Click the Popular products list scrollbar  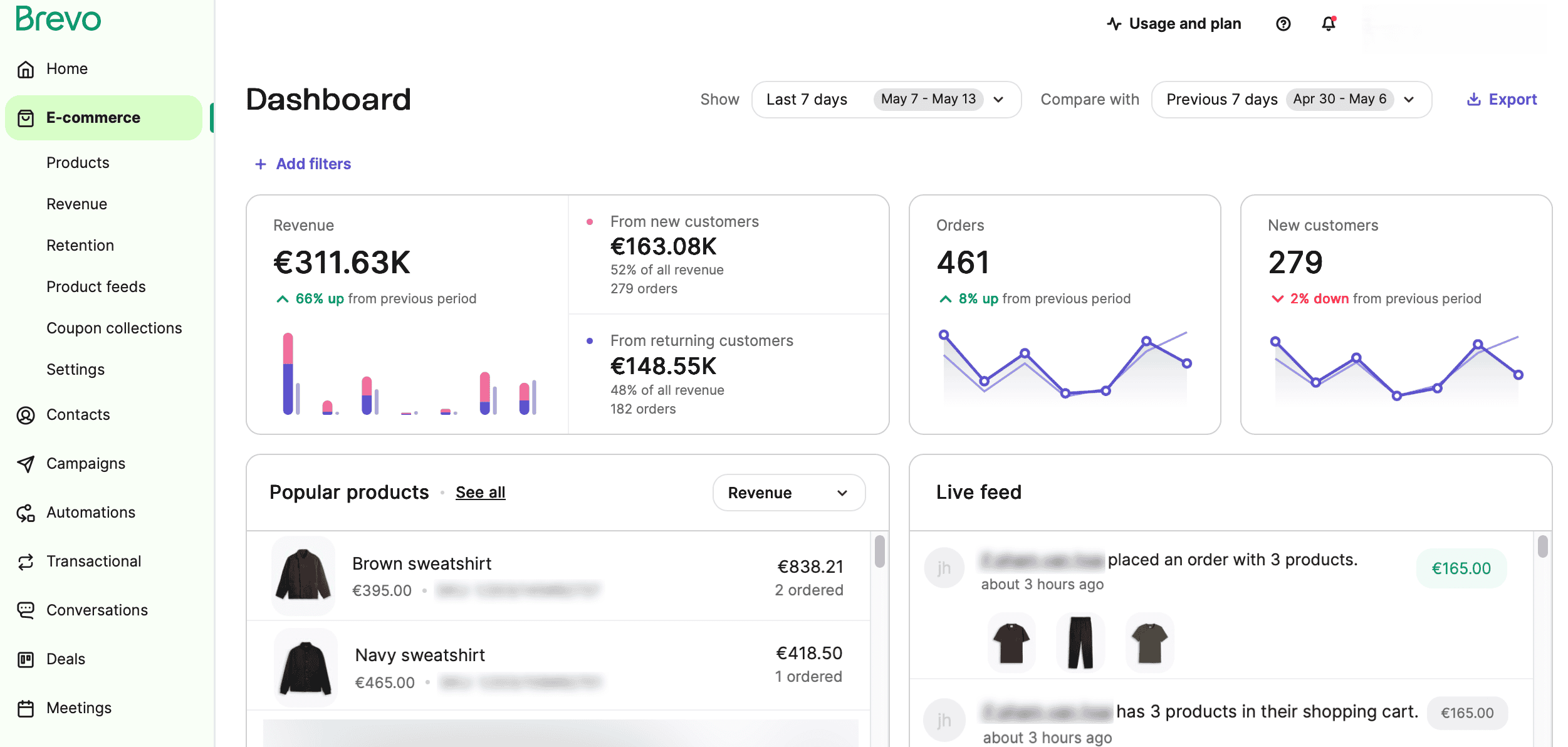(x=879, y=551)
